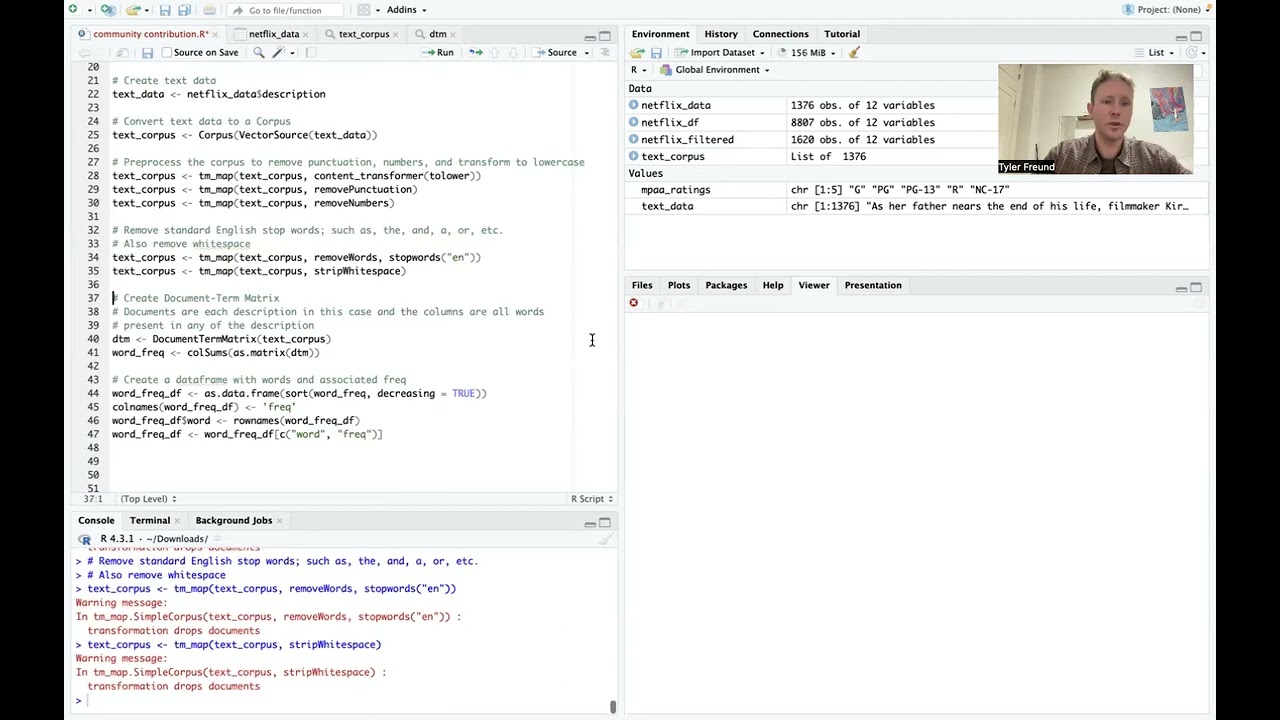
Task: Select the text_data value row
Action: [916, 206]
